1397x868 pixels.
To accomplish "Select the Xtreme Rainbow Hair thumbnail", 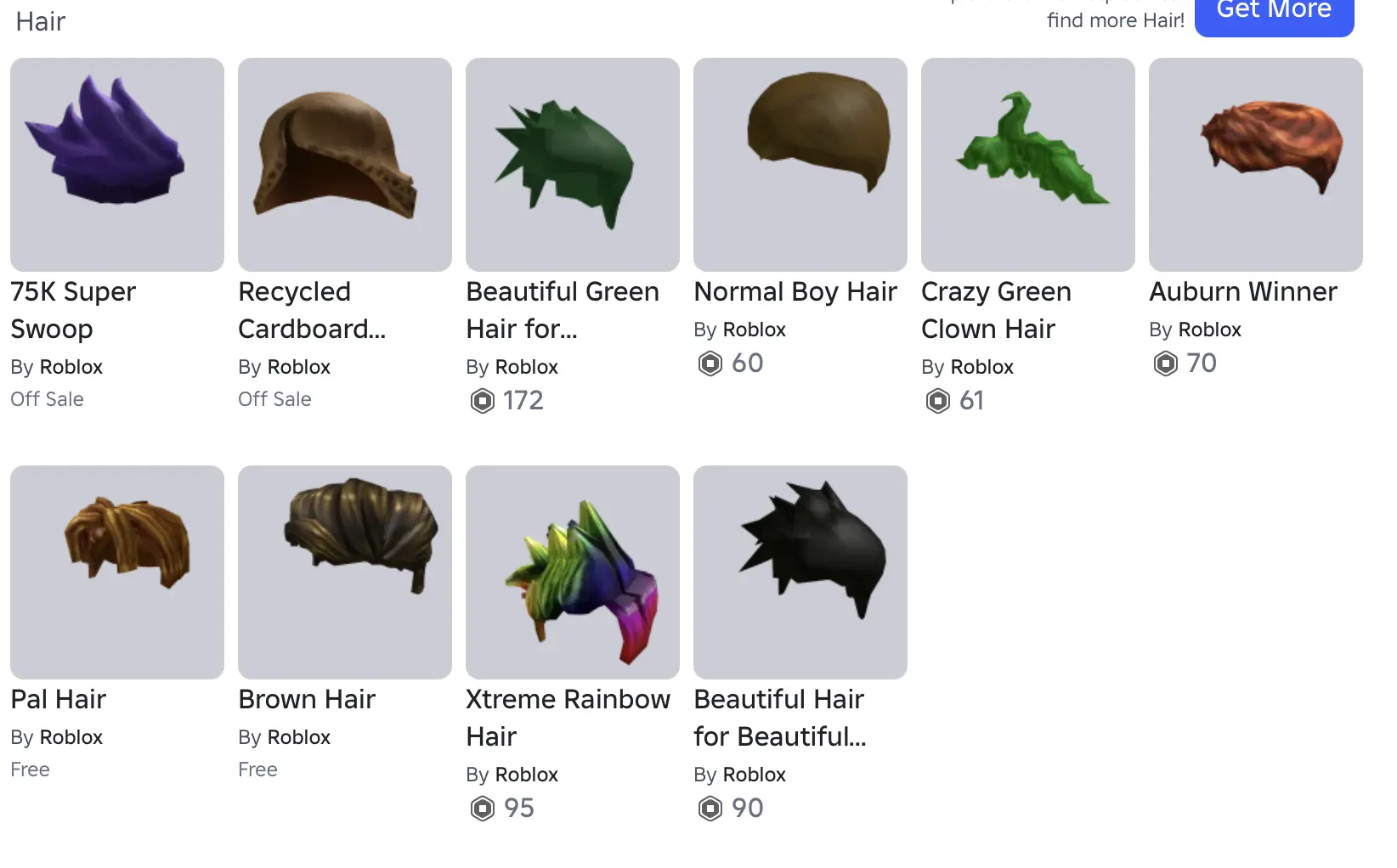I will click(x=573, y=572).
